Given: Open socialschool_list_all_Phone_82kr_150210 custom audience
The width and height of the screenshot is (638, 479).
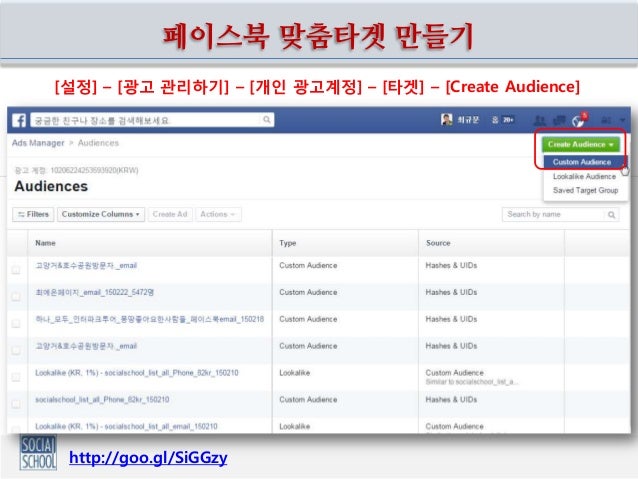Looking at the screenshot, I should coord(102,400).
